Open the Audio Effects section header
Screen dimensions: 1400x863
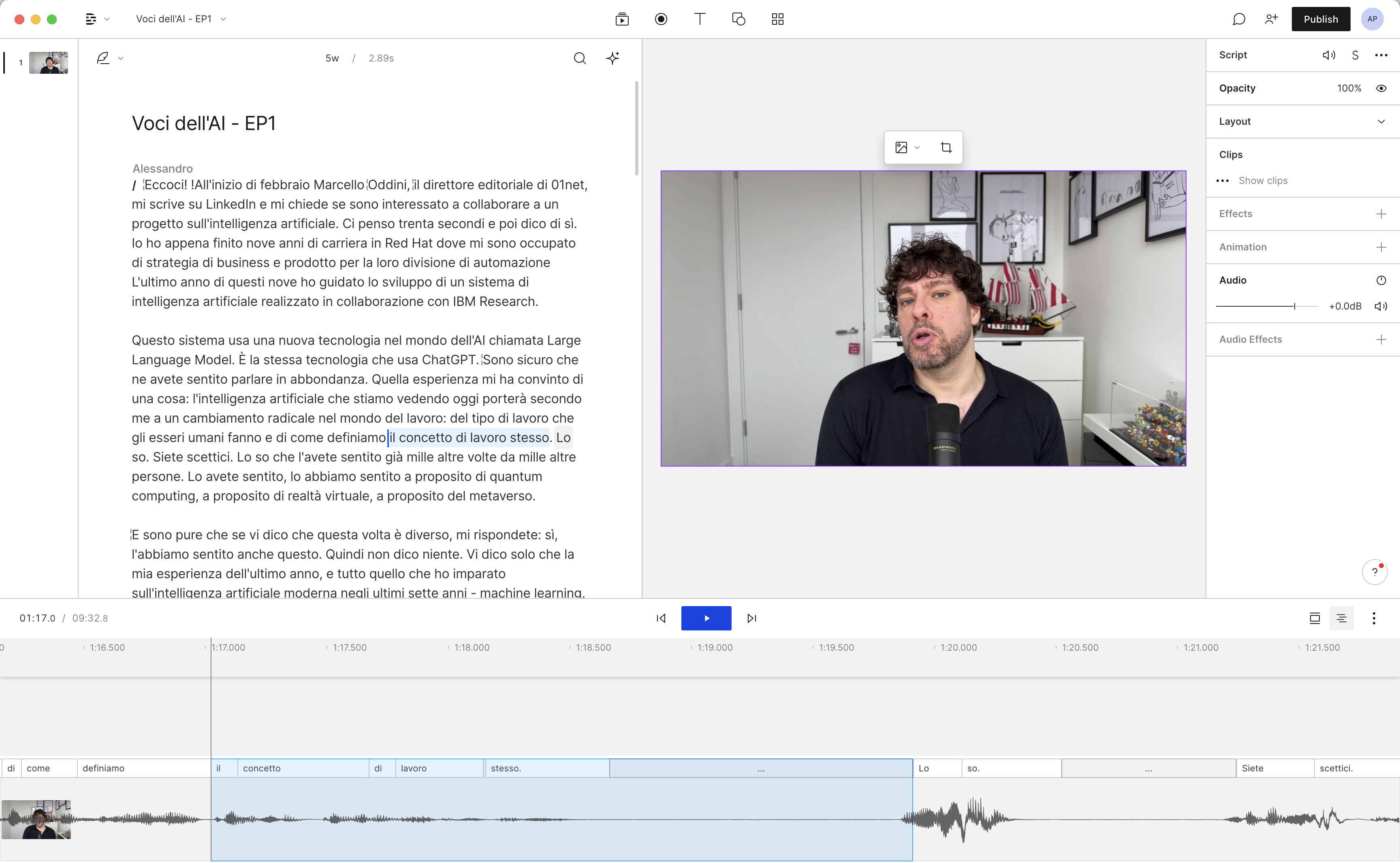1250,340
